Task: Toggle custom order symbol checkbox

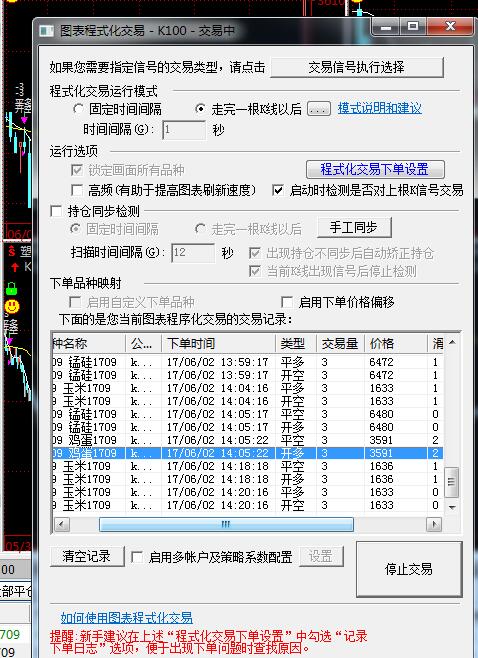Action: point(75,302)
